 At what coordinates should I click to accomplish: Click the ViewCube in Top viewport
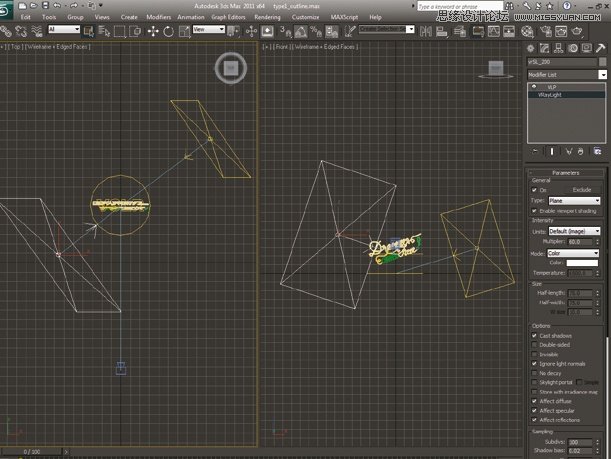231,68
